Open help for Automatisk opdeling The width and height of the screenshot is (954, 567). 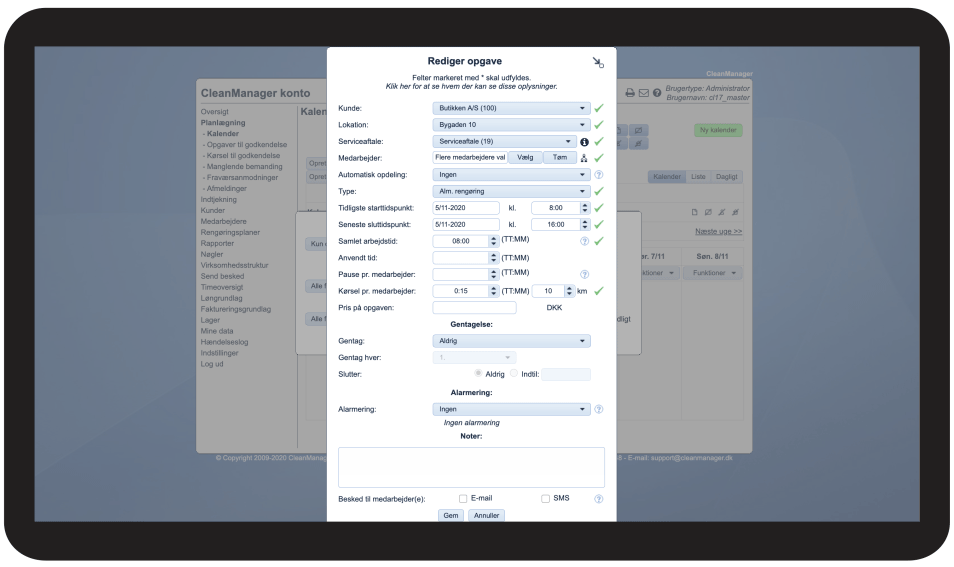(599, 175)
